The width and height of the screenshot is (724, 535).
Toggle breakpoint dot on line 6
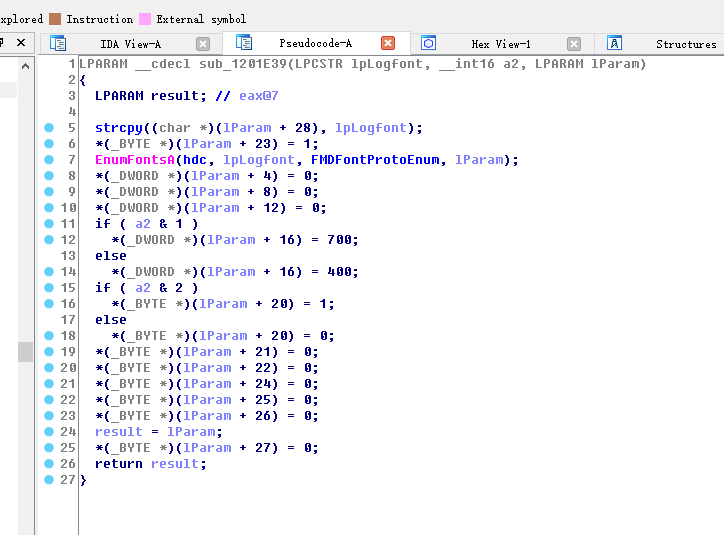49,144
